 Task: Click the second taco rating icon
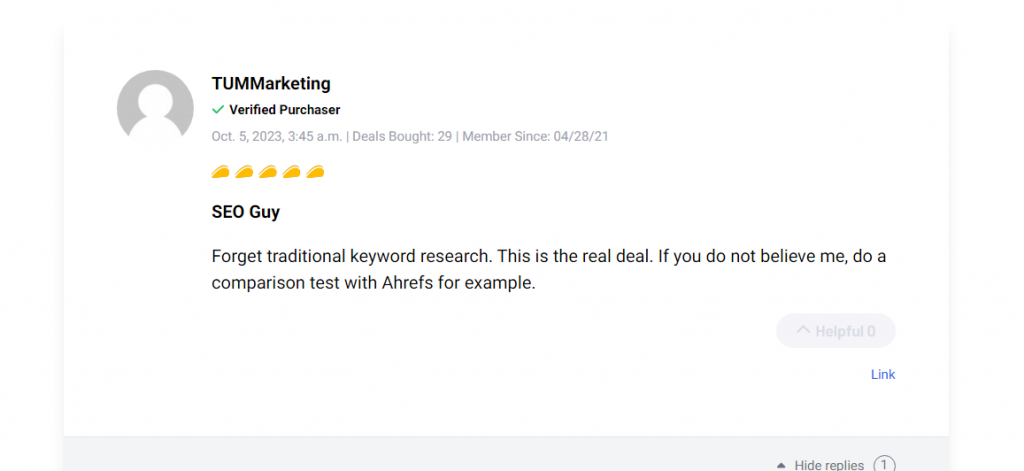[x=244, y=172]
